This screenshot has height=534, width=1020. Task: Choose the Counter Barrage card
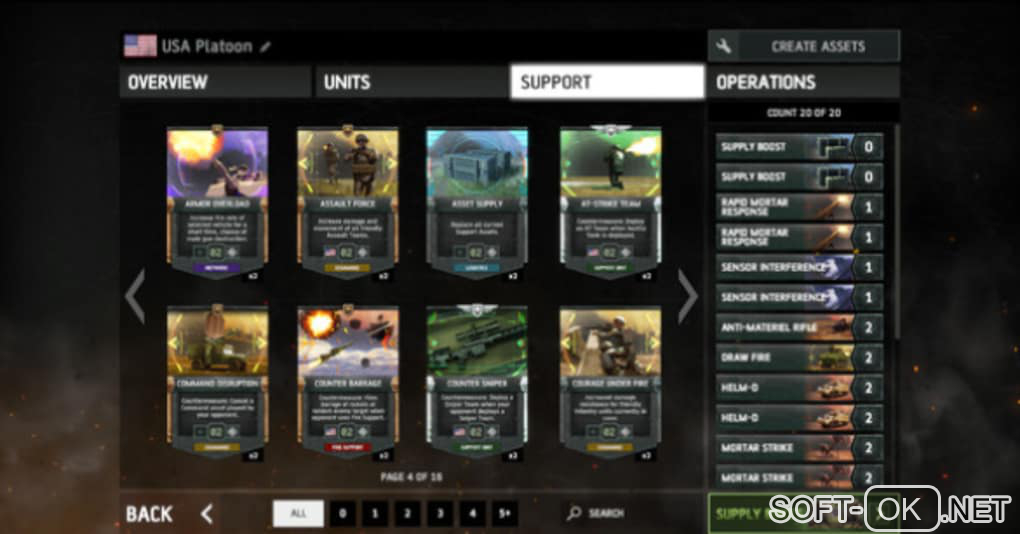[x=347, y=383]
